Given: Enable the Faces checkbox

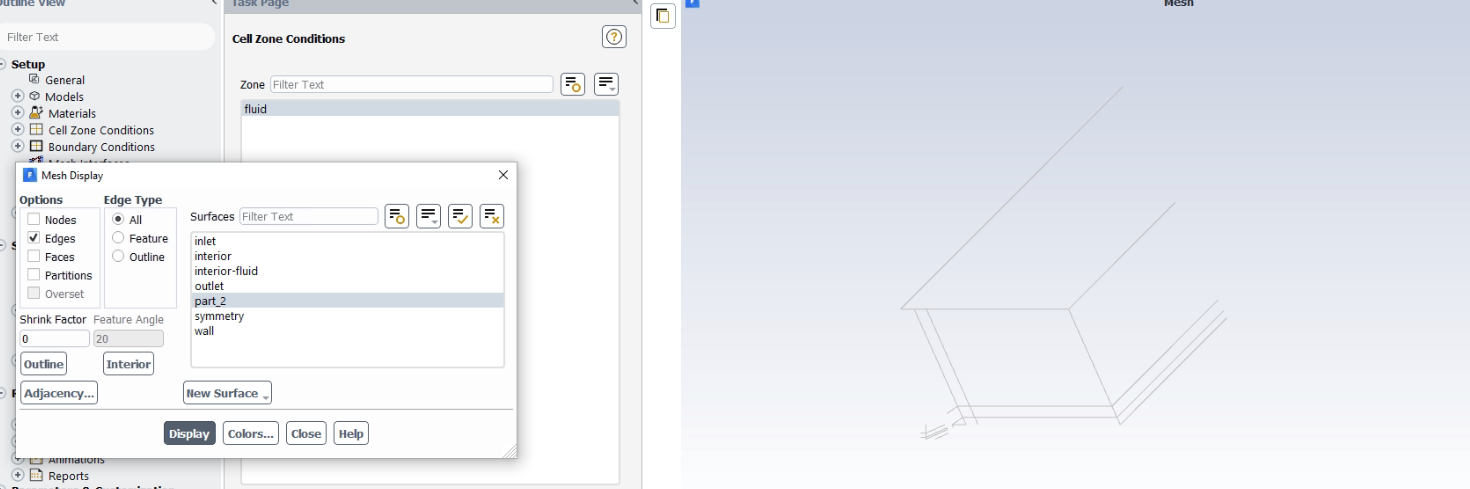Looking at the screenshot, I should coord(34,257).
